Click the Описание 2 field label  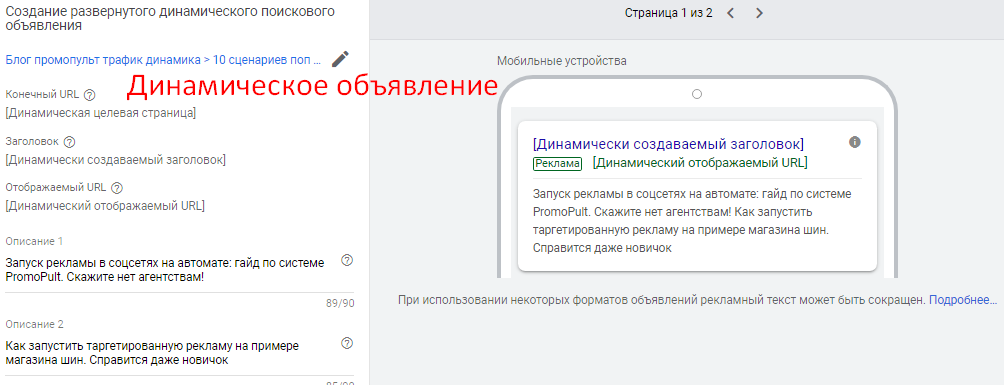[35, 324]
